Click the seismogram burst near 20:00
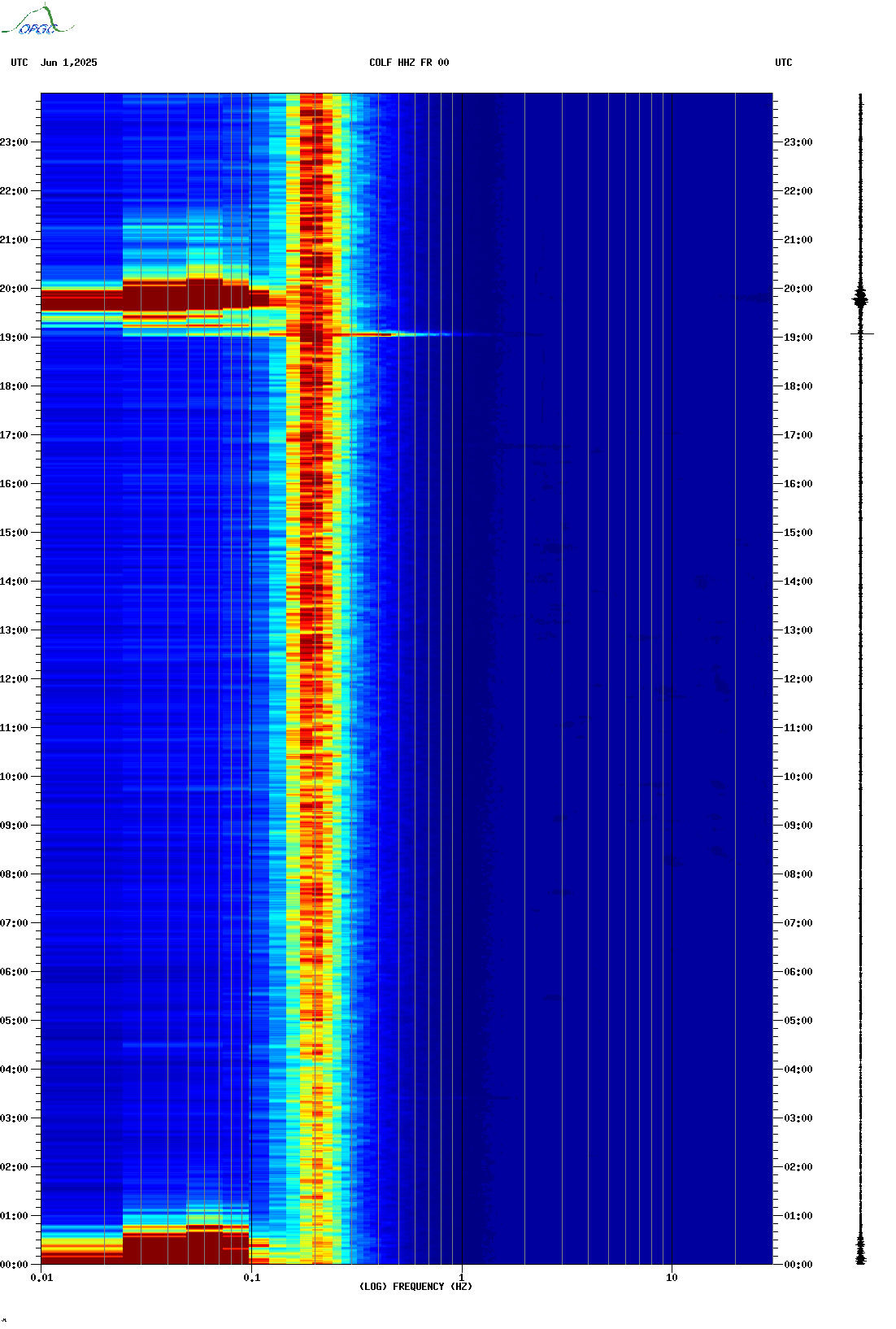Viewport: 896px width, 1329px height. click(861, 298)
